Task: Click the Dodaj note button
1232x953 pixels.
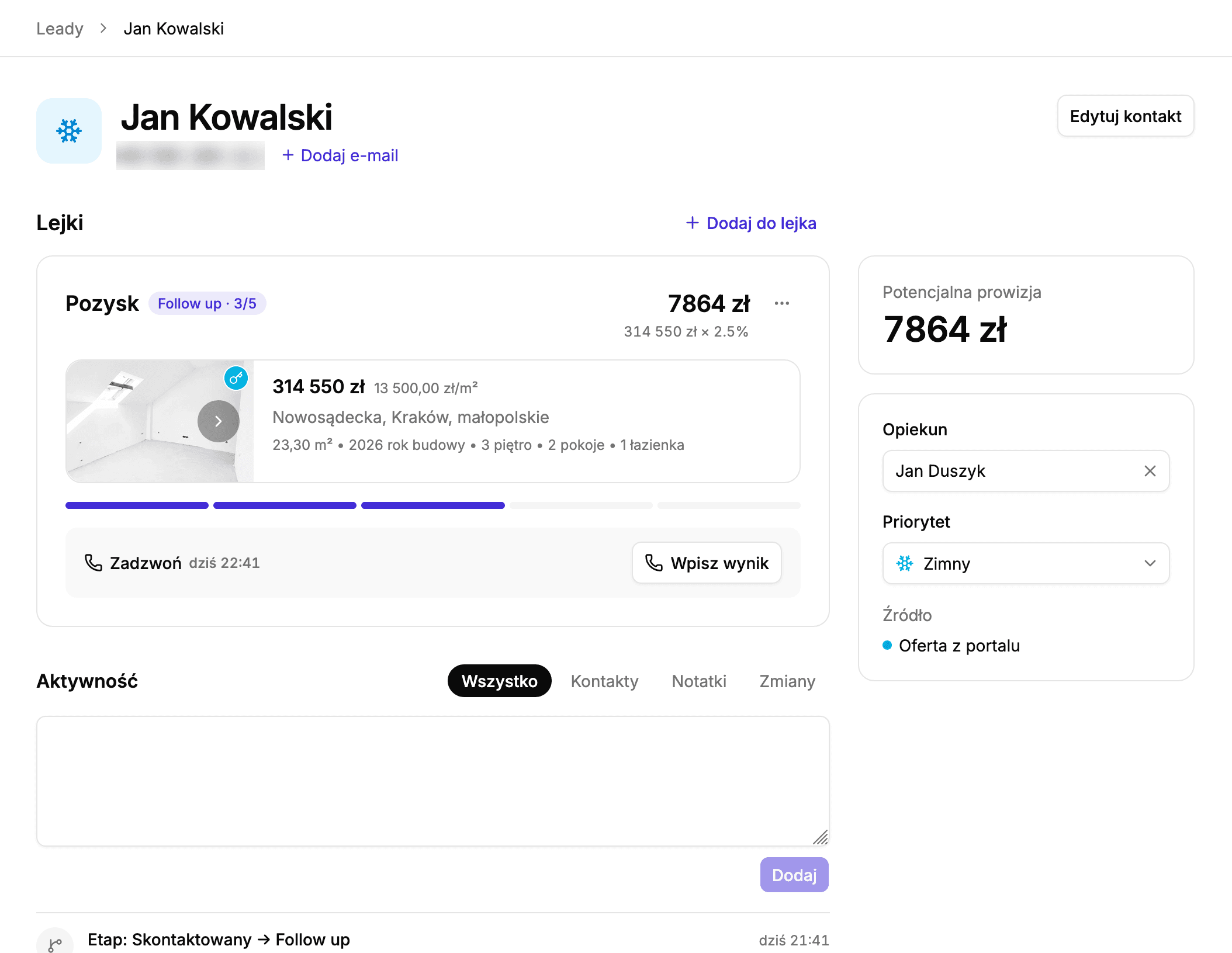Action: 794,875
